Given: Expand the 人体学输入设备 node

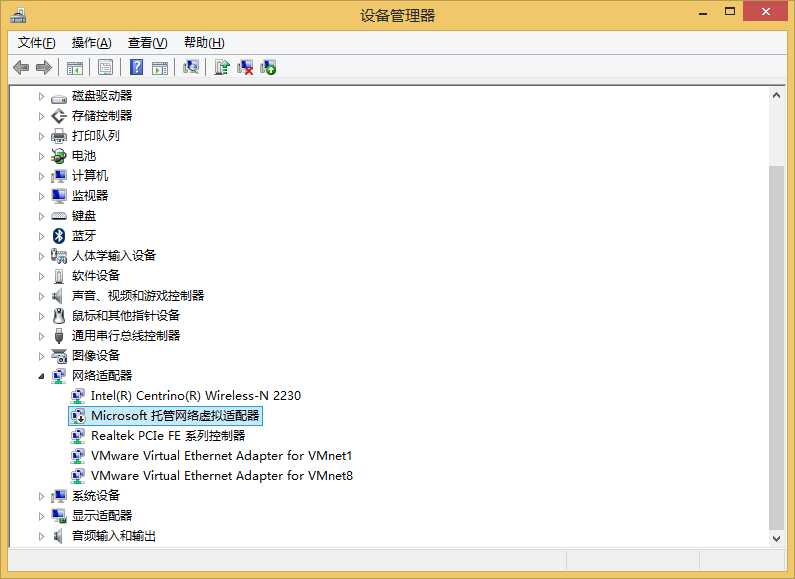Looking at the screenshot, I should coord(41,256).
